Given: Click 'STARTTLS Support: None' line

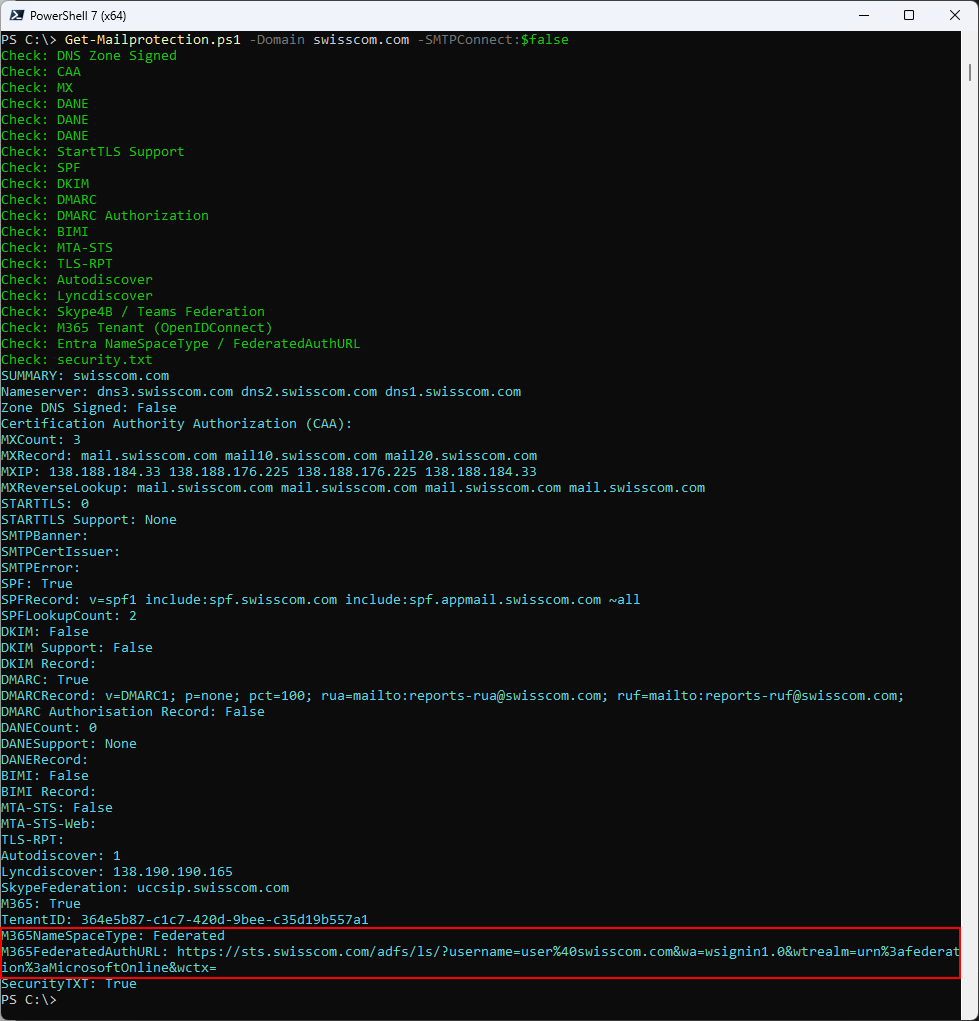Looking at the screenshot, I should pos(89,520).
